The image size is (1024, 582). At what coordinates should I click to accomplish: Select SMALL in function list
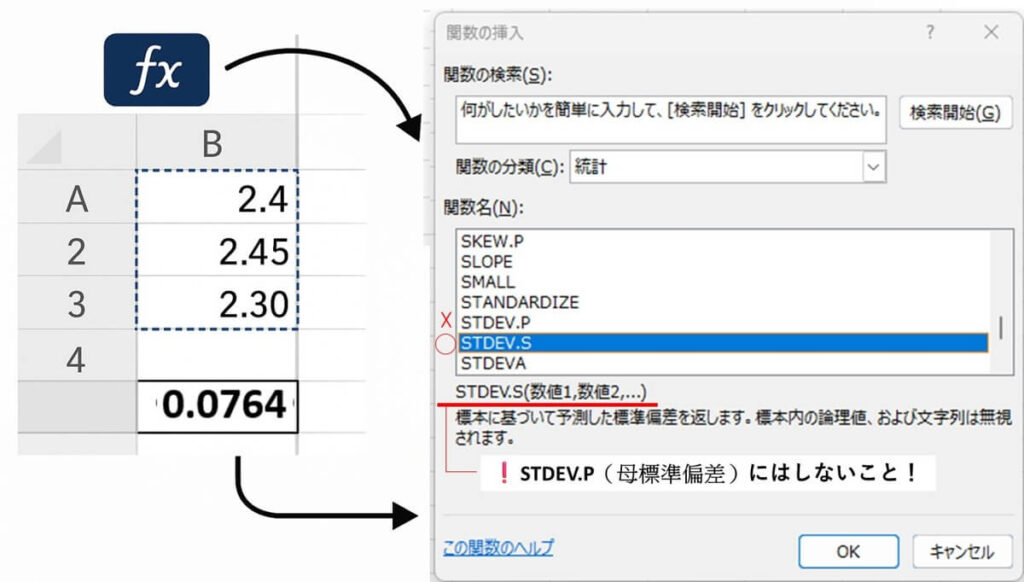pyautogui.click(x=723, y=282)
